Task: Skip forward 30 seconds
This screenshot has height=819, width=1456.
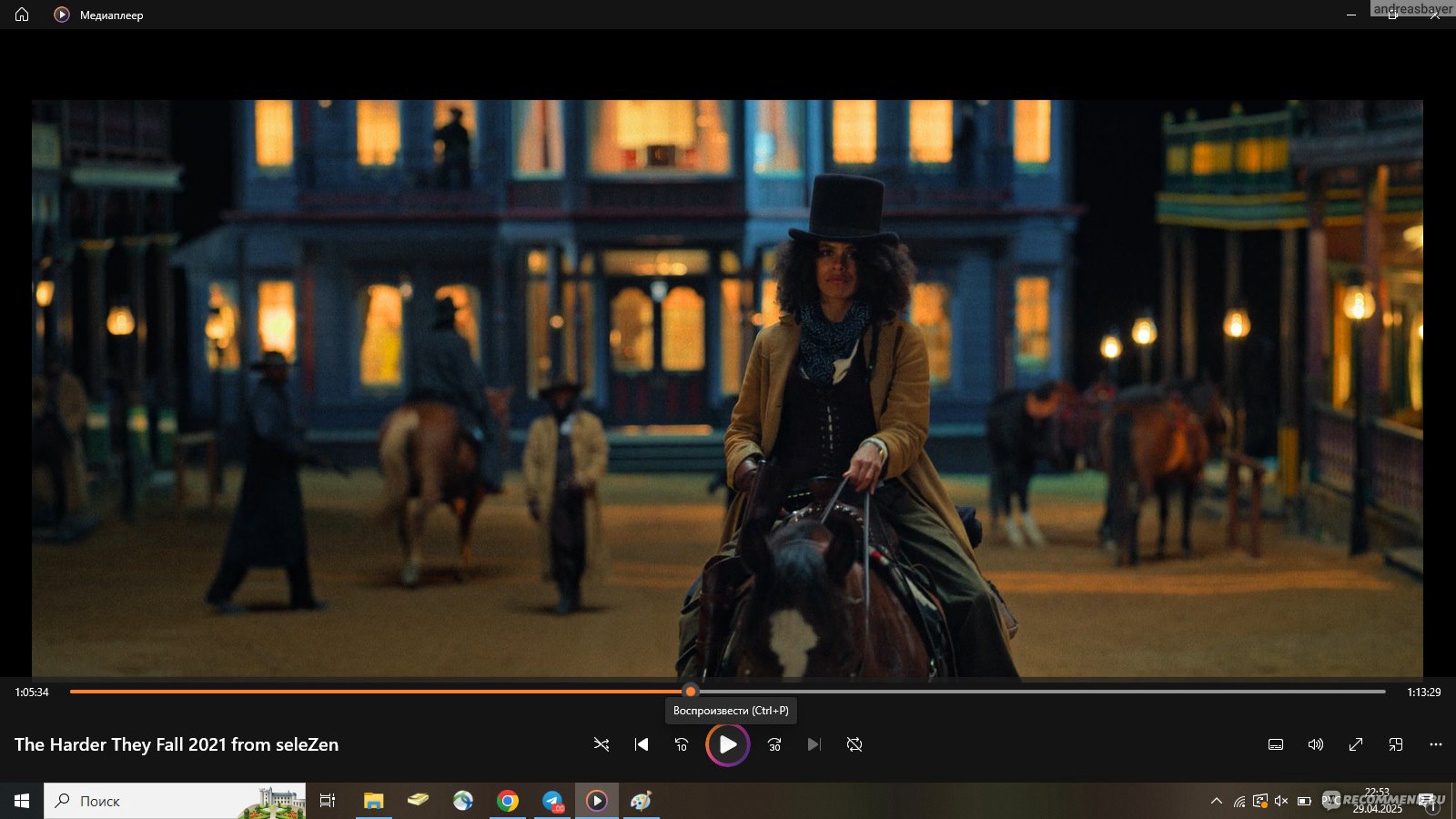Action: (x=774, y=744)
